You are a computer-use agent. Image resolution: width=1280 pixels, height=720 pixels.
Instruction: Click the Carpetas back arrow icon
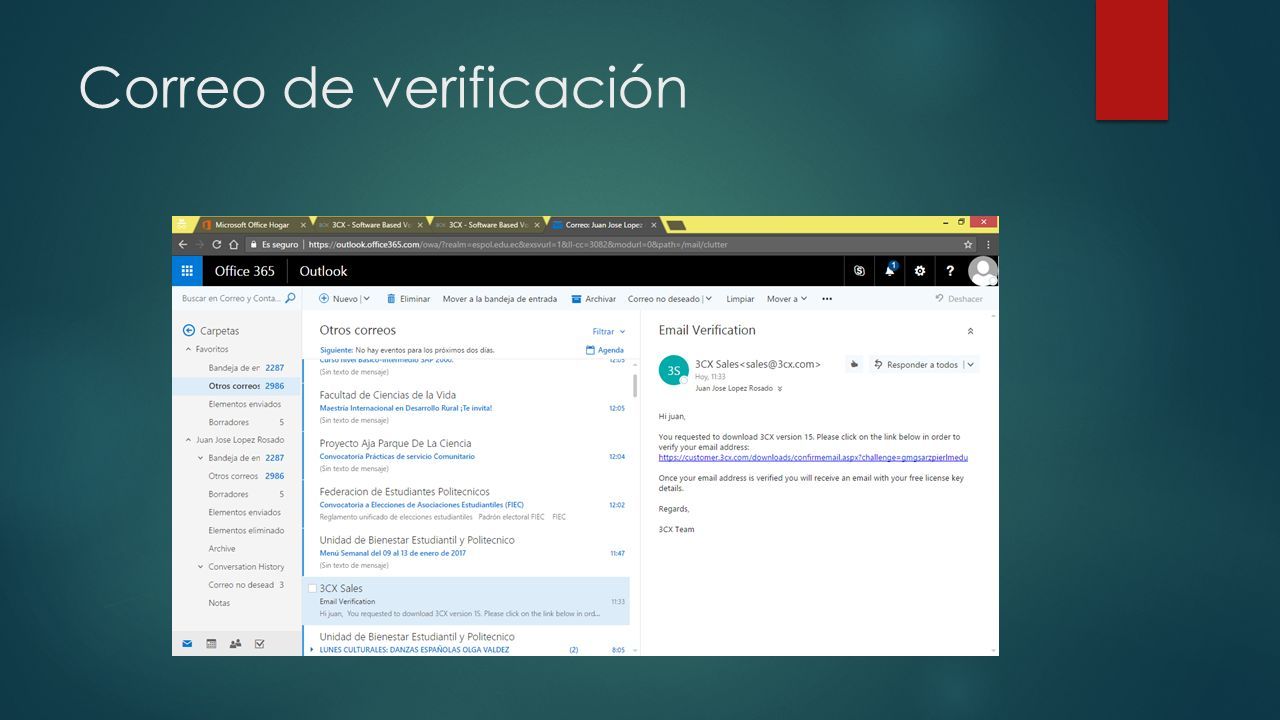(x=188, y=330)
